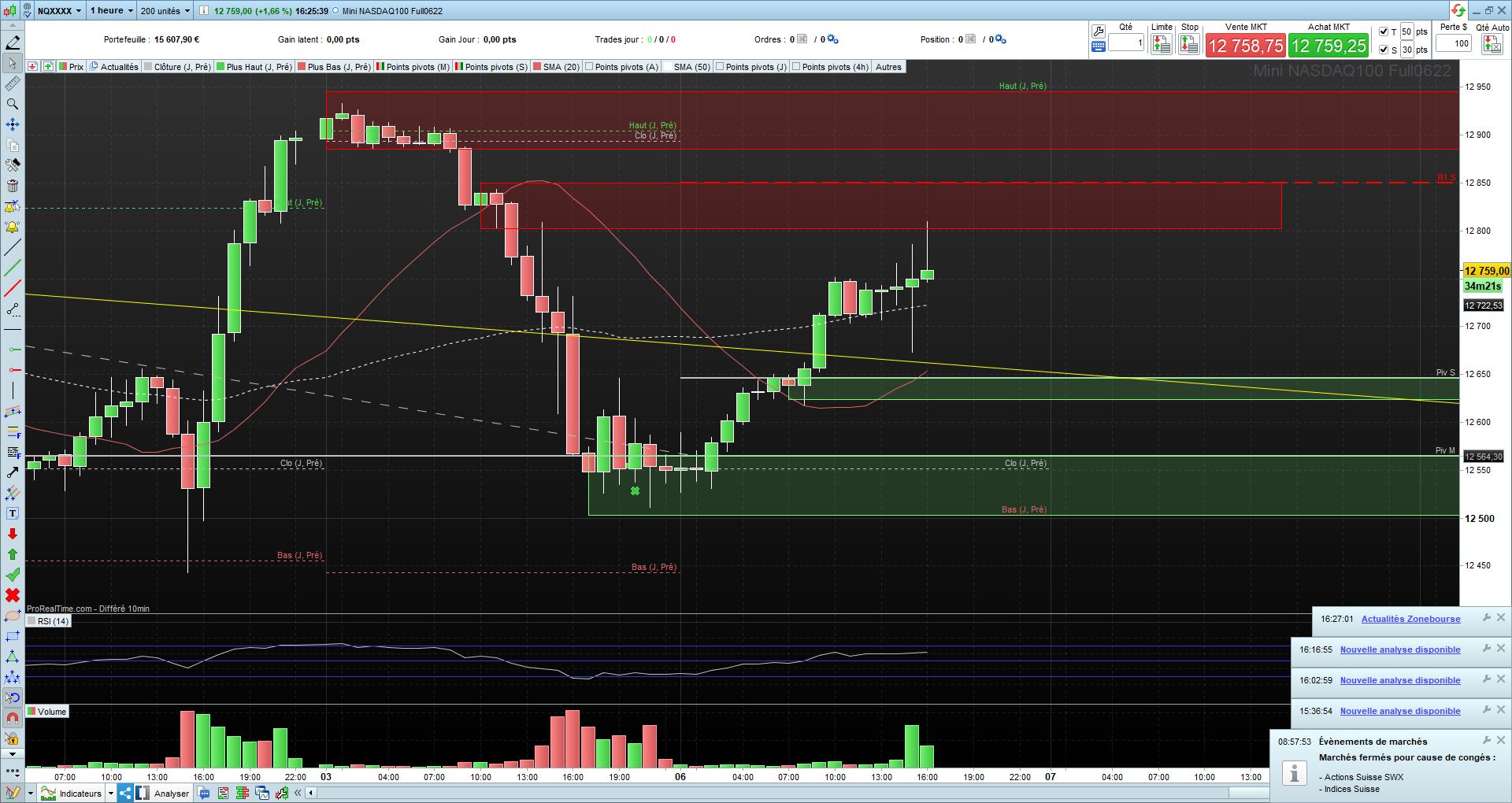Toggle the SMA (50) legend box

click(668, 67)
